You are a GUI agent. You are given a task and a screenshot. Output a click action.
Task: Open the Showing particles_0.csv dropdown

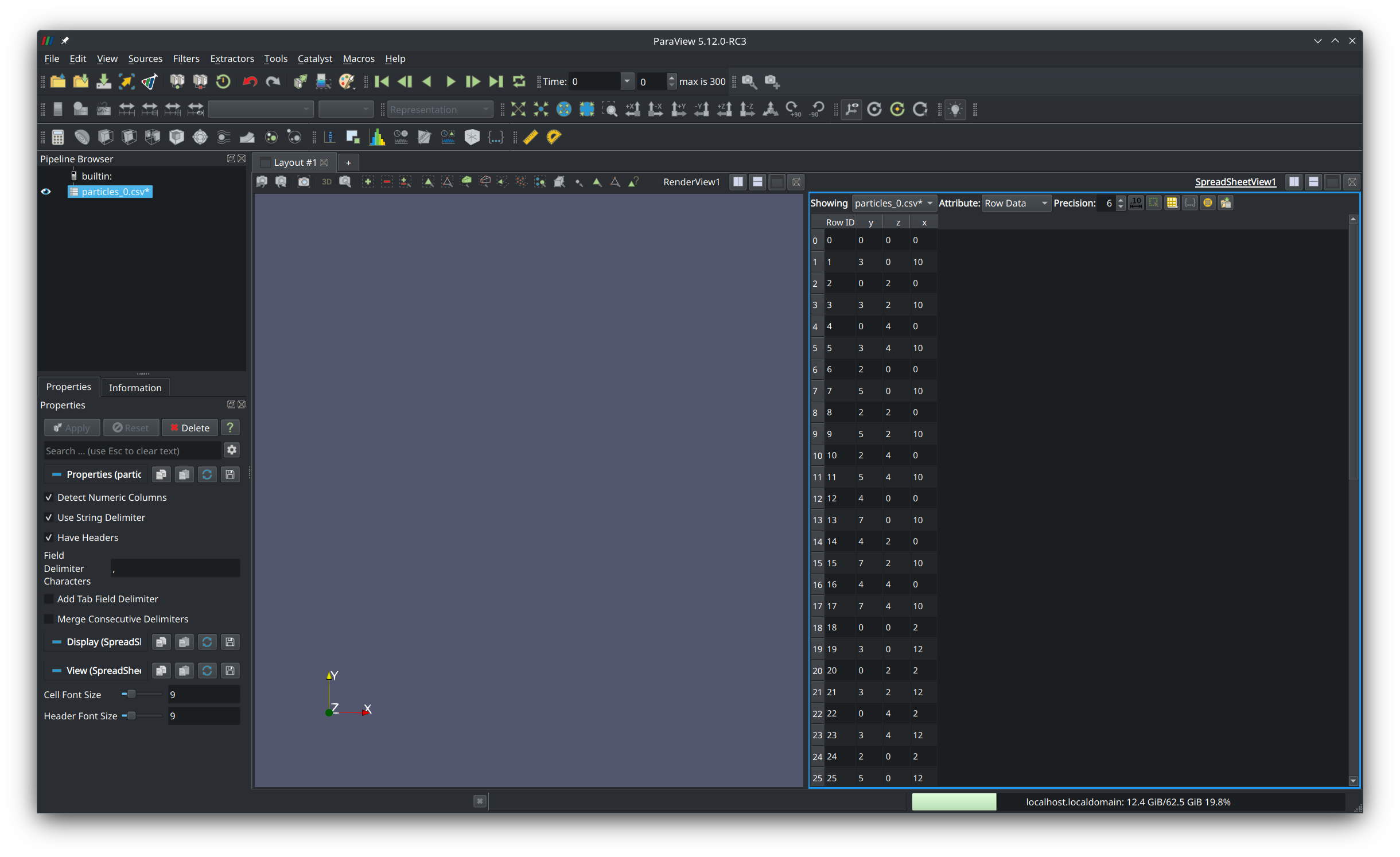pyautogui.click(x=893, y=203)
